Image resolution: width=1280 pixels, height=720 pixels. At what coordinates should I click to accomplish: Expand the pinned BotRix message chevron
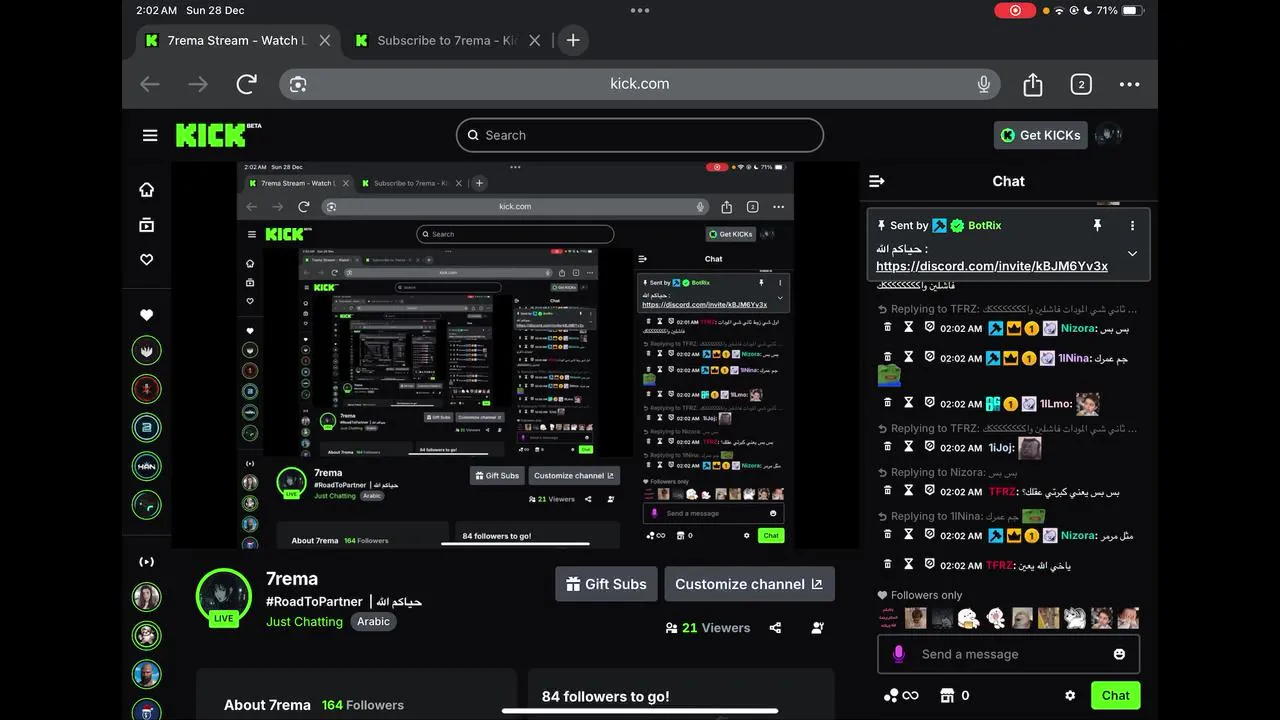tap(1132, 253)
